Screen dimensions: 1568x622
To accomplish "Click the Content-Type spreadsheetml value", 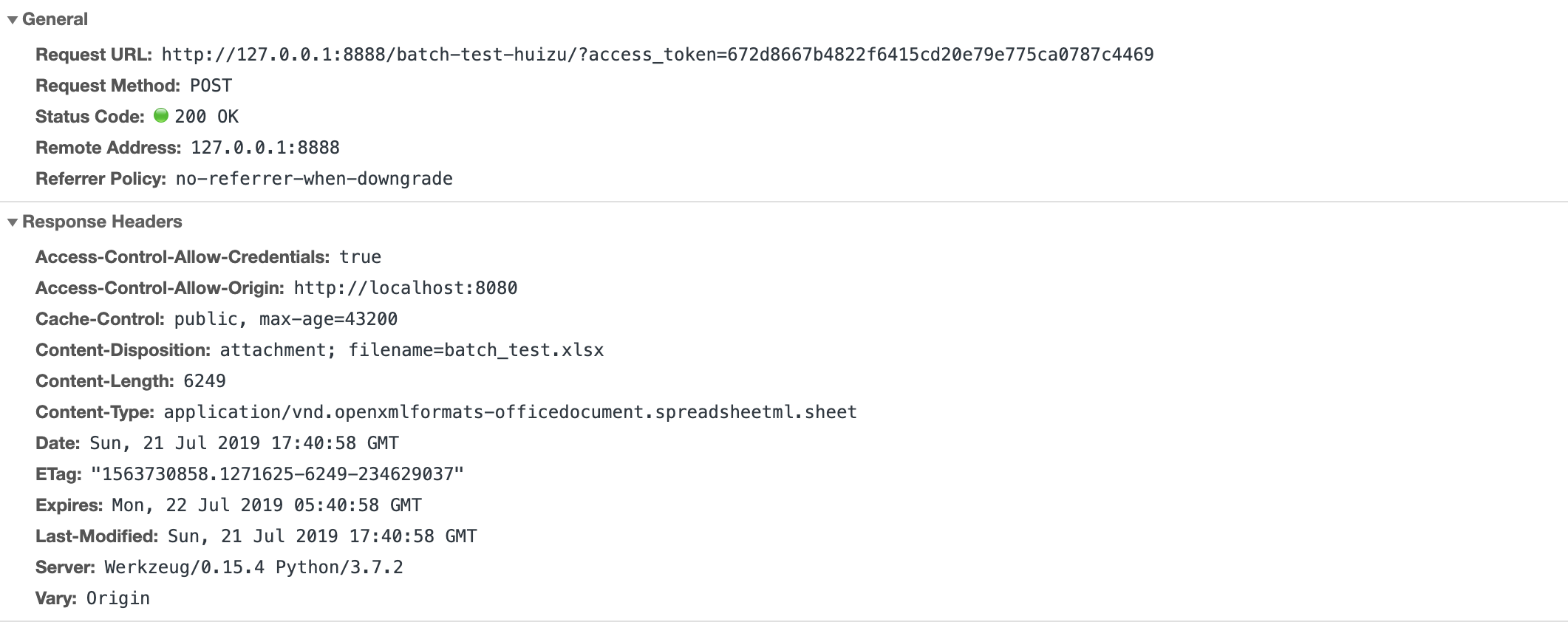I will pyautogui.click(x=510, y=412).
